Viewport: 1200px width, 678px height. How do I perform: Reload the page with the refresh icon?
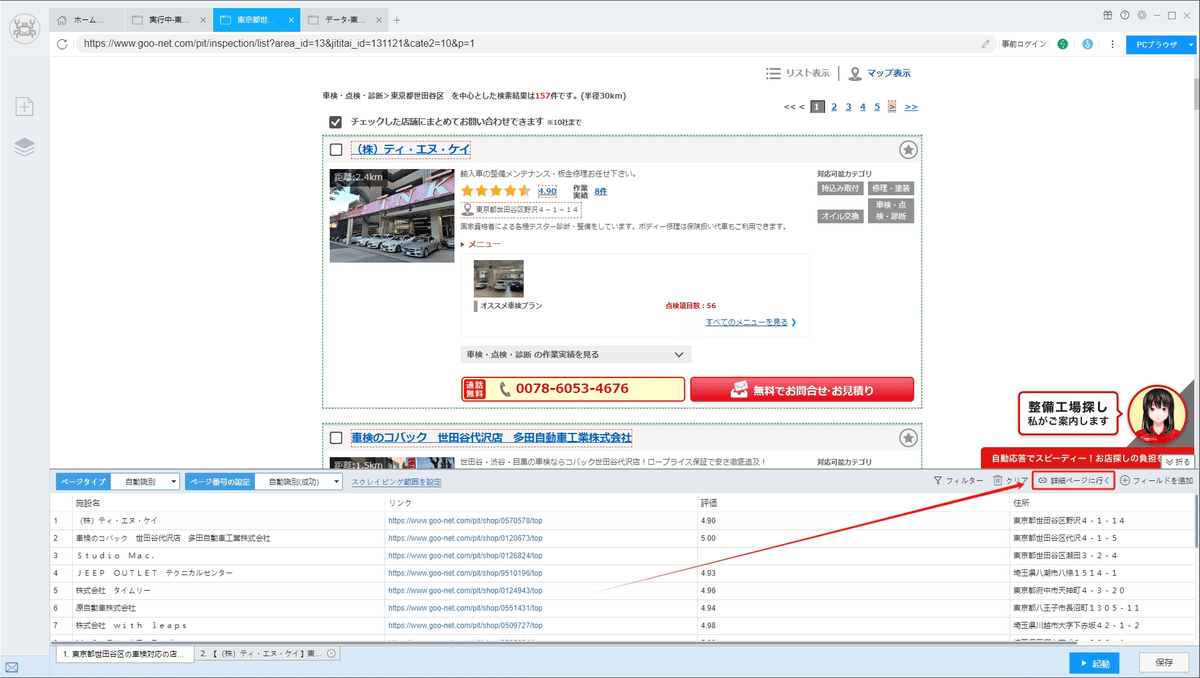[x=62, y=44]
